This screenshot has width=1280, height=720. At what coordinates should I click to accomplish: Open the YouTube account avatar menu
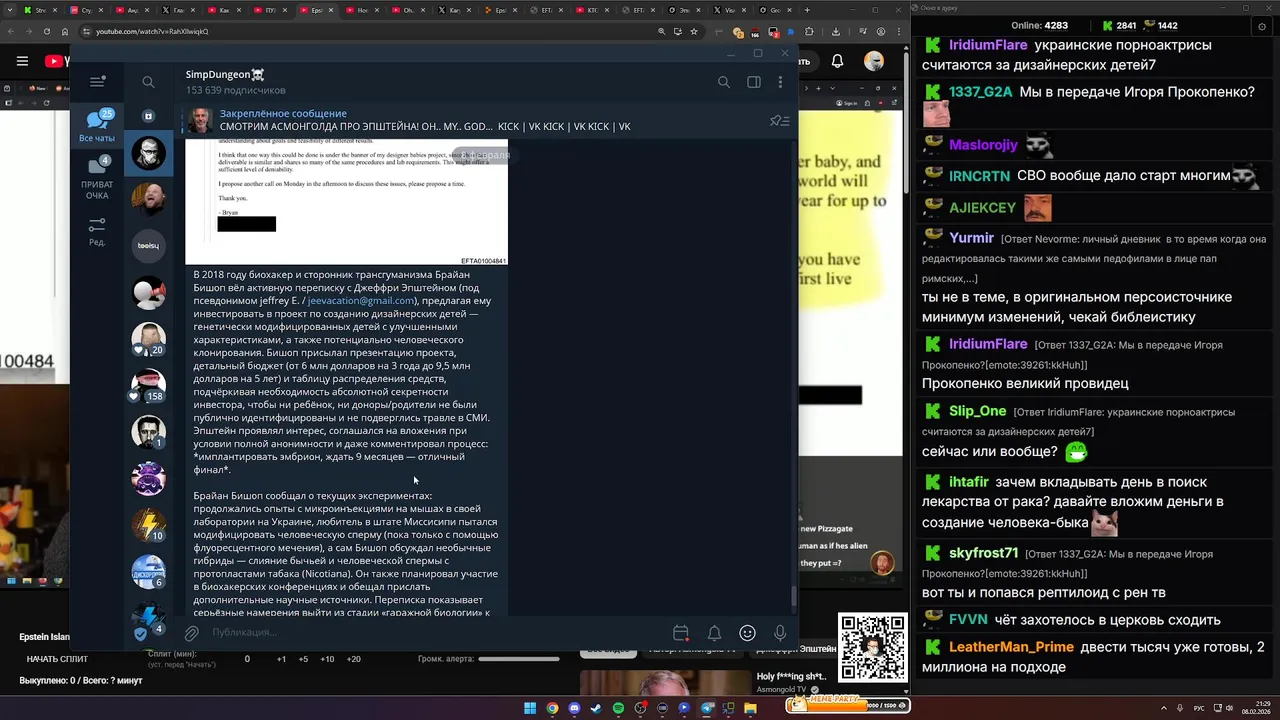tap(874, 61)
